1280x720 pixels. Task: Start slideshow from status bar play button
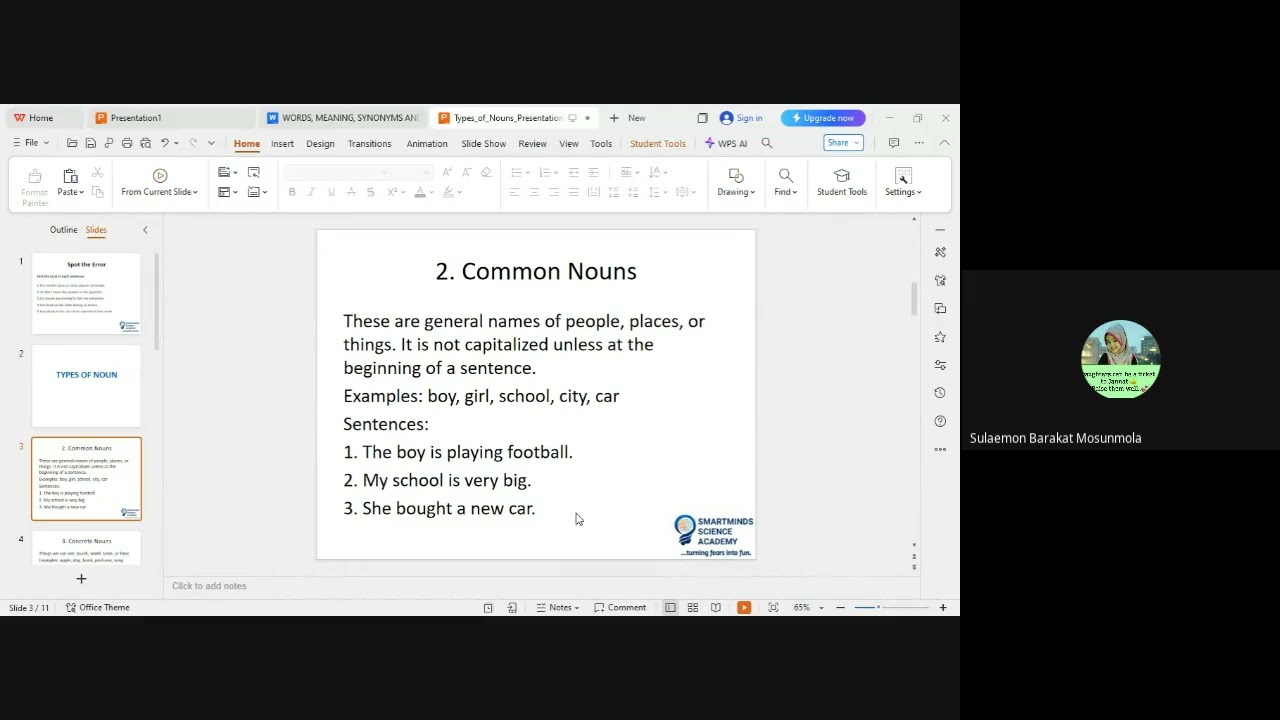click(744, 607)
